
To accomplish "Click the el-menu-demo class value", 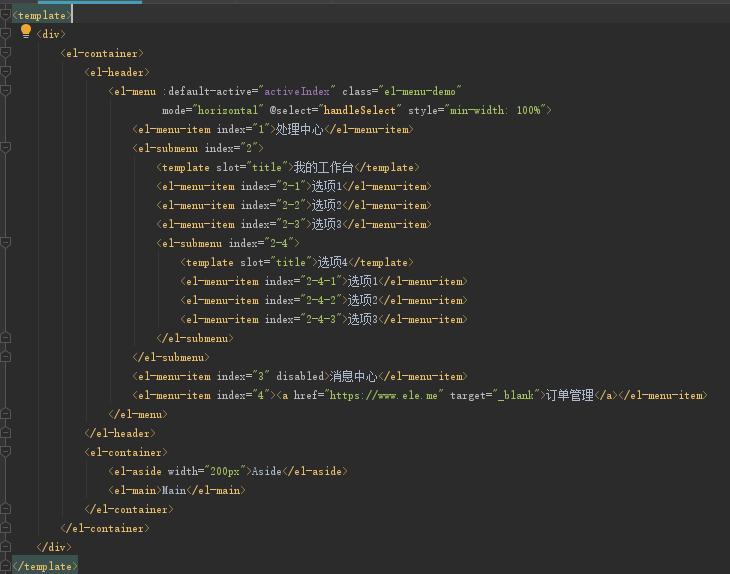I will click(x=419, y=91).
